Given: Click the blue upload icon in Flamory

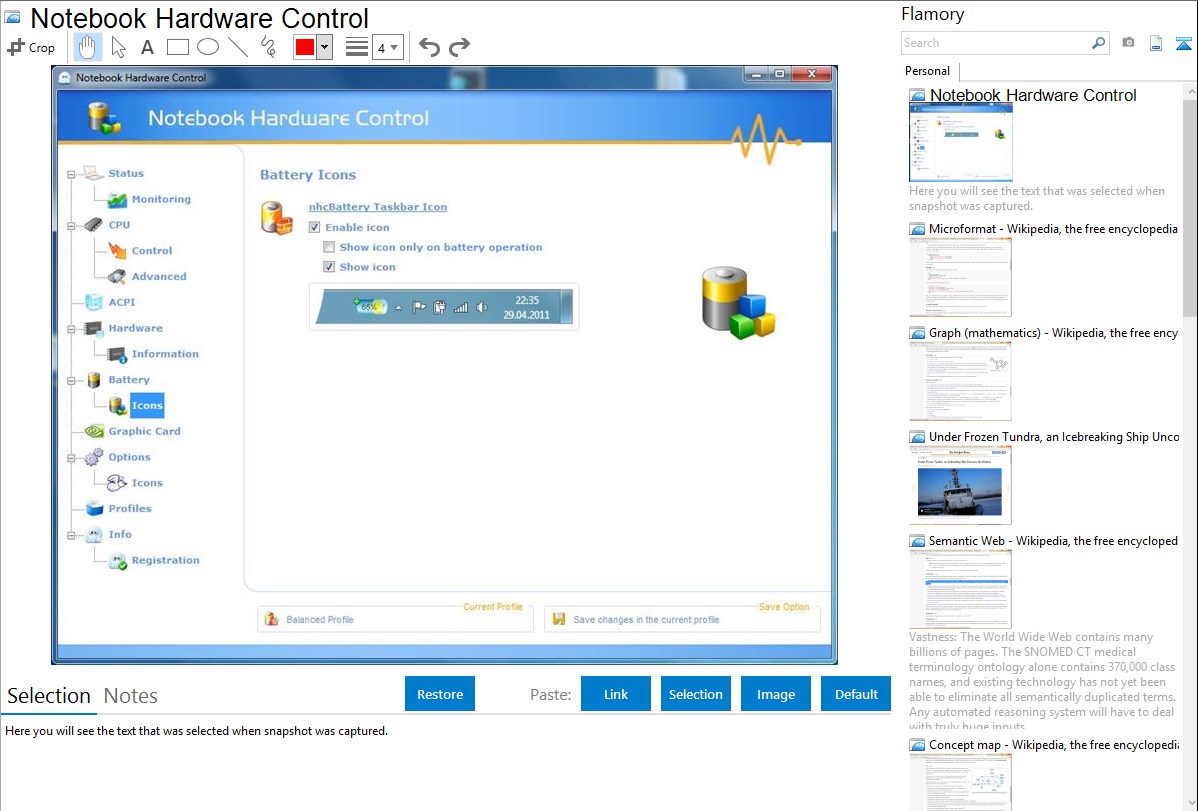Looking at the screenshot, I should click(x=1183, y=43).
